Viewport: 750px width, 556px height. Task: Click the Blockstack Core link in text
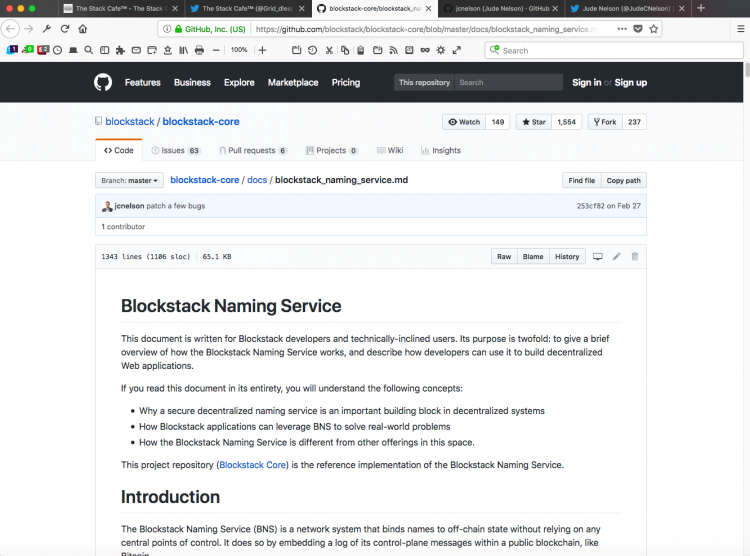tap(253, 465)
